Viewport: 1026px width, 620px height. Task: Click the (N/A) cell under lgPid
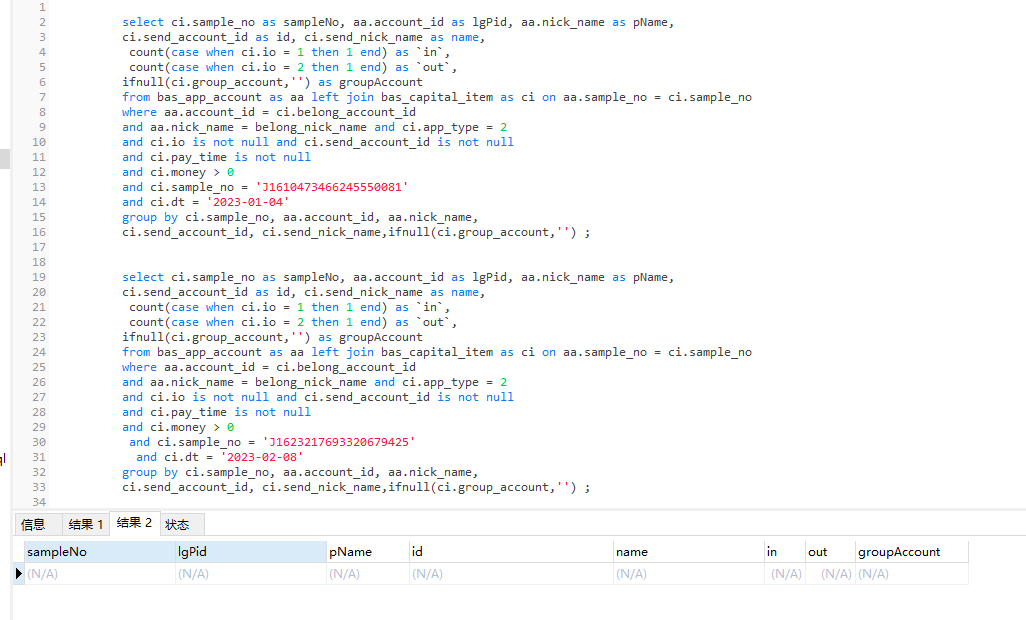tap(250, 574)
